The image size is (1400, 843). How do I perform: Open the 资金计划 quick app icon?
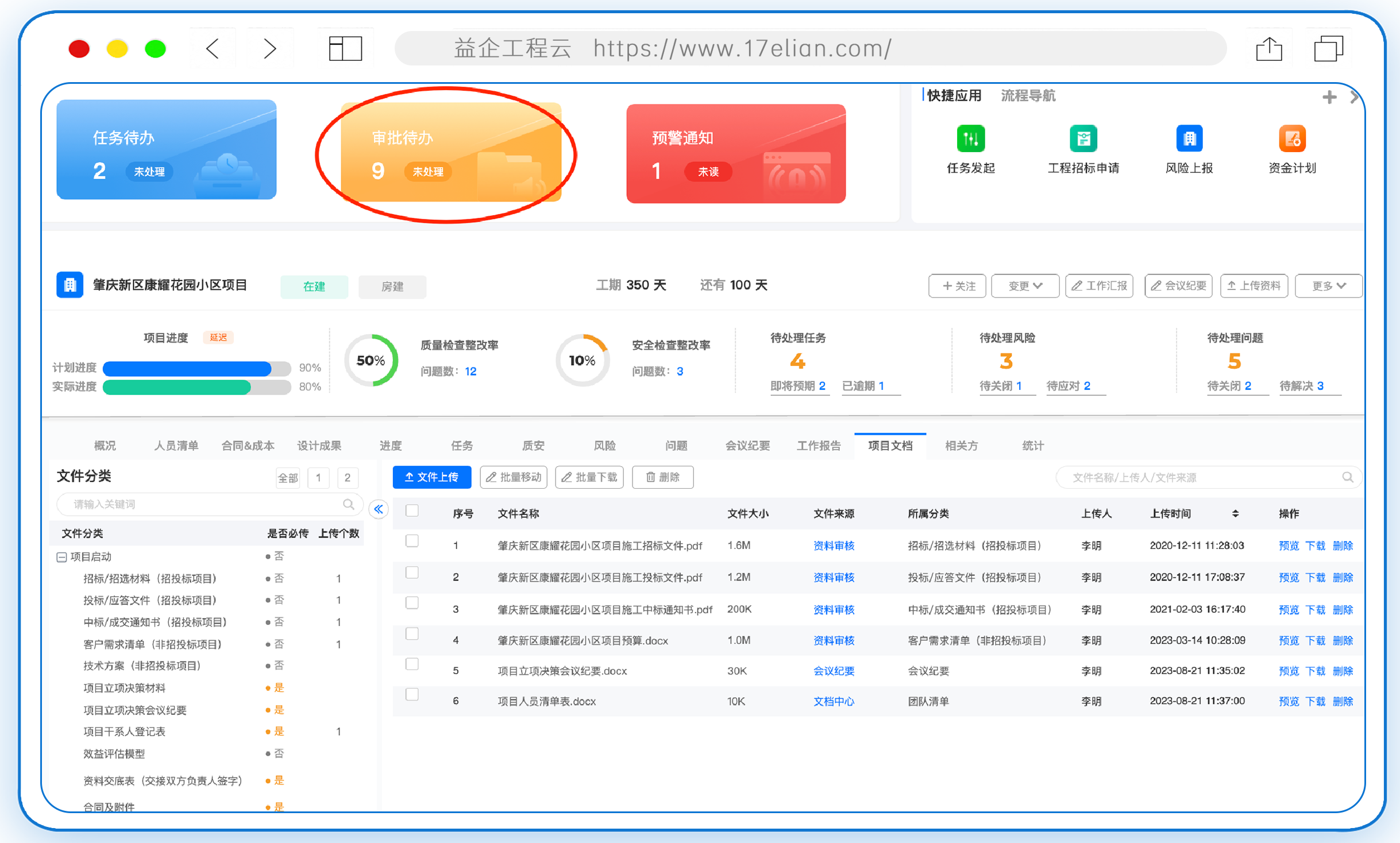click(1292, 138)
